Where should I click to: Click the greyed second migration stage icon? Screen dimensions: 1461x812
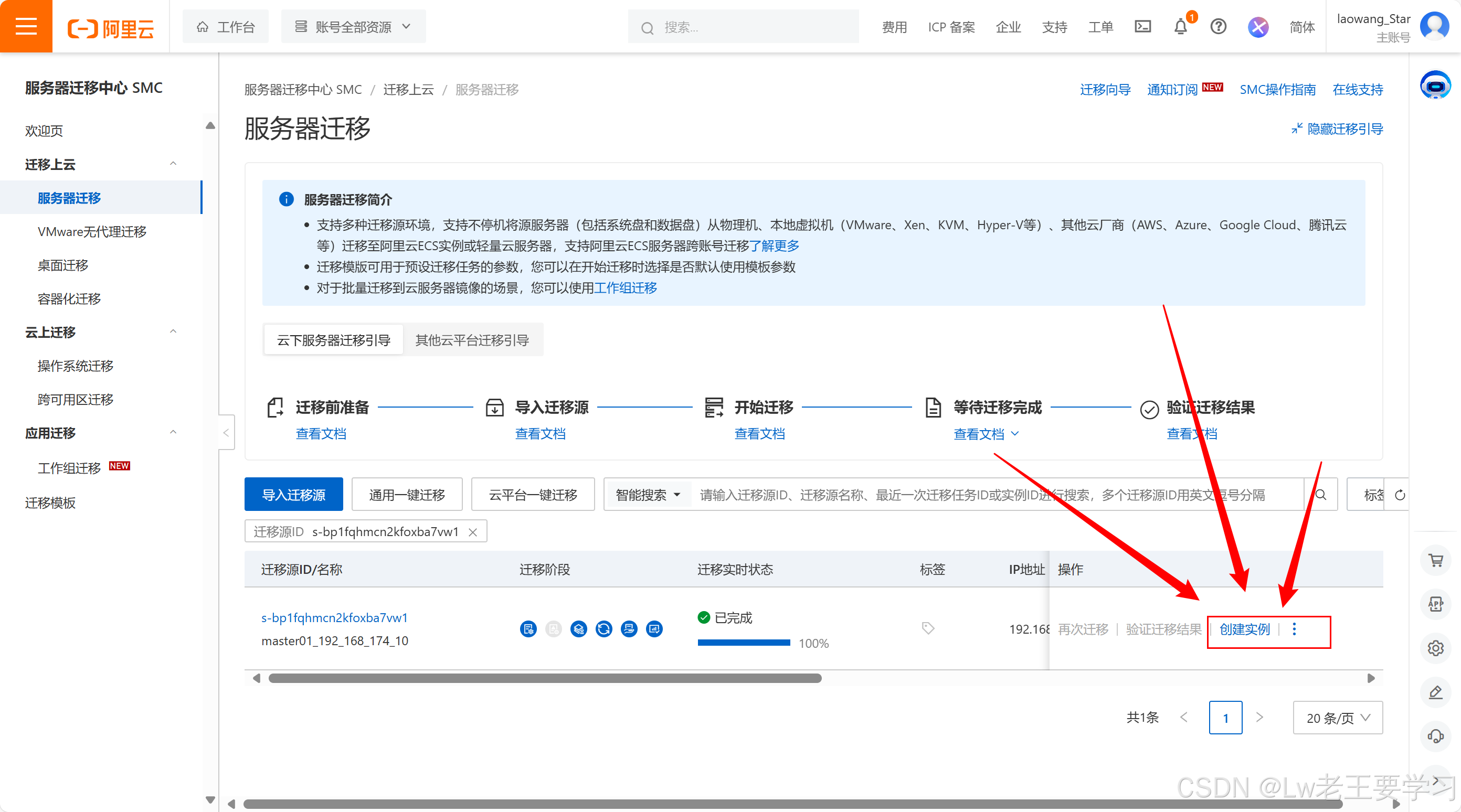point(553,629)
